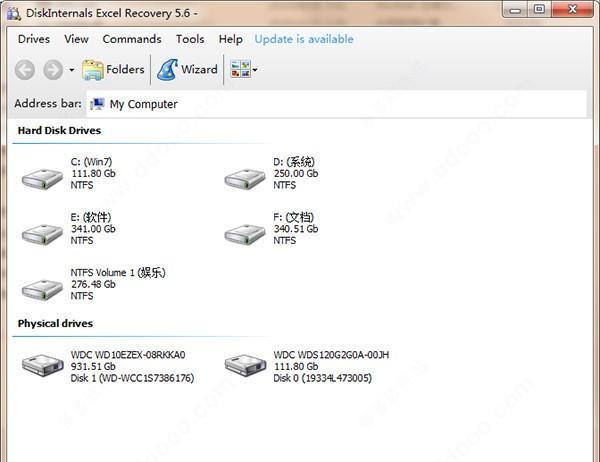This screenshot has height=462, width=600.
Task: Select the NTFS Volume 1 drive icon
Action: [42, 290]
